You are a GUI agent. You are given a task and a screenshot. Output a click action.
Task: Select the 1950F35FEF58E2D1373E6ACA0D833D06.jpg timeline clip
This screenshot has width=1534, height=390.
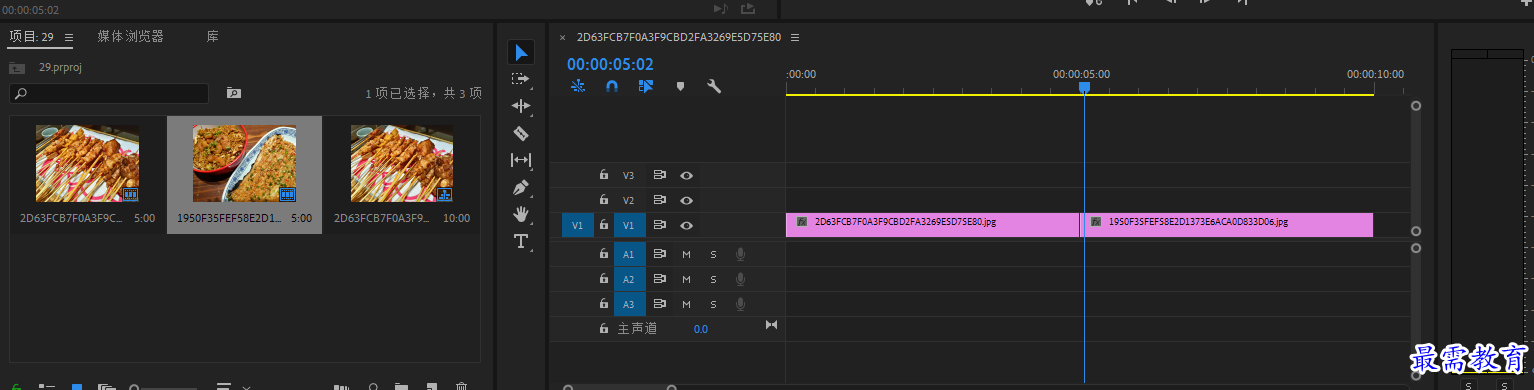click(1227, 225)
